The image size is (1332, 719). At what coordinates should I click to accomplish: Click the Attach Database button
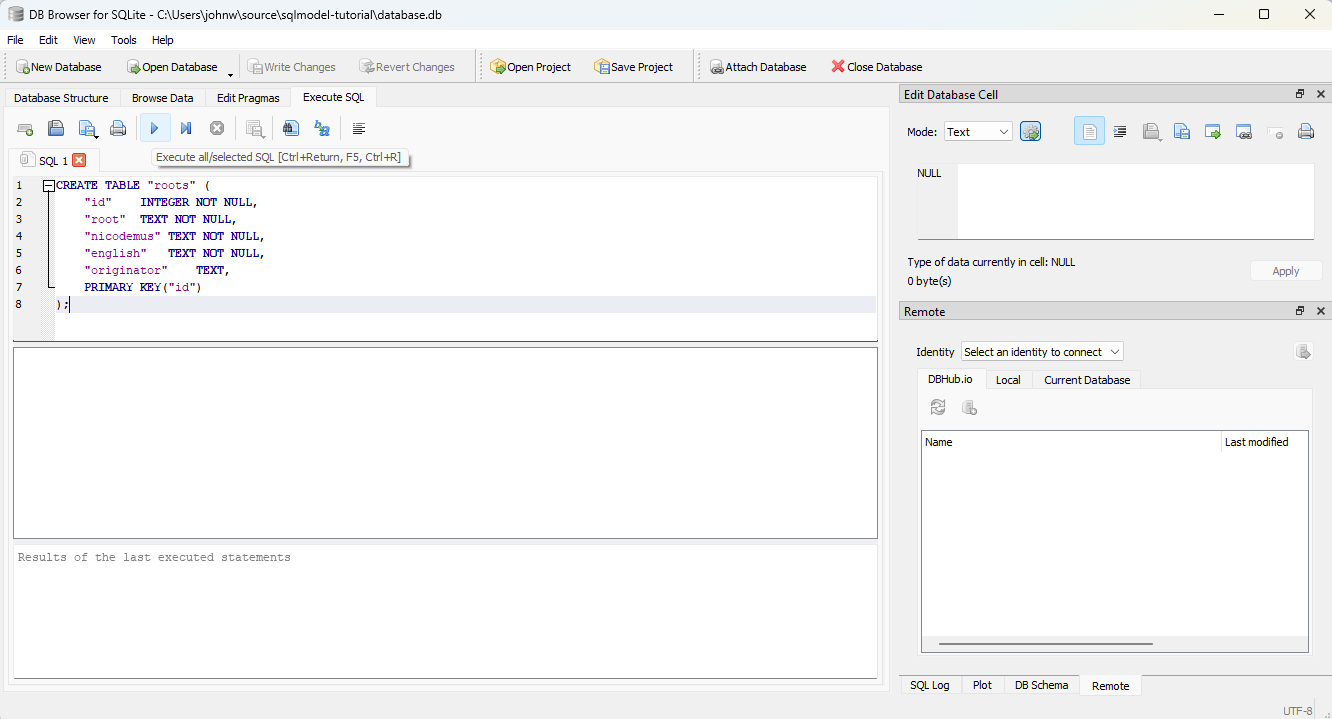pos(758,67)
